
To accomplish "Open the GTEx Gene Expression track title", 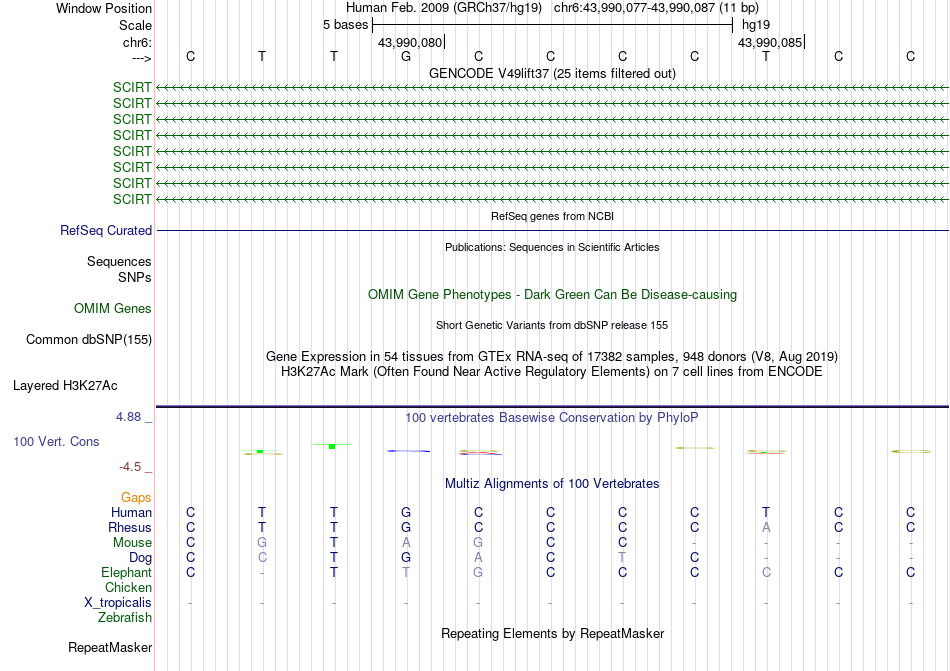I will tap(552, 356).
